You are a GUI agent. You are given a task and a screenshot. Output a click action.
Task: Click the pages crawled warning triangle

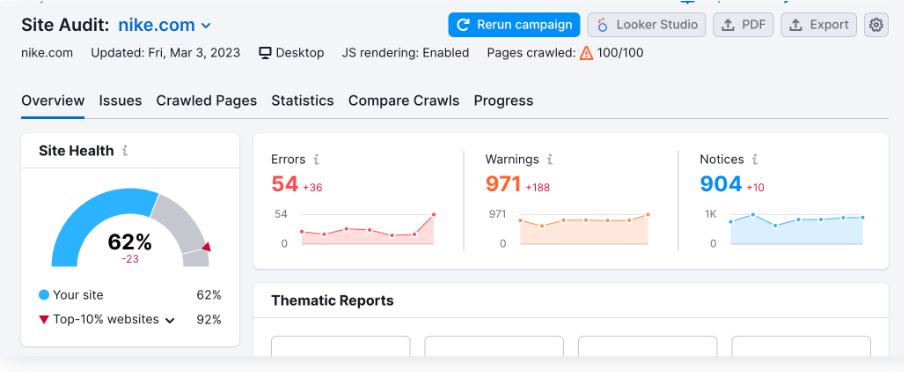click(586, 53)
